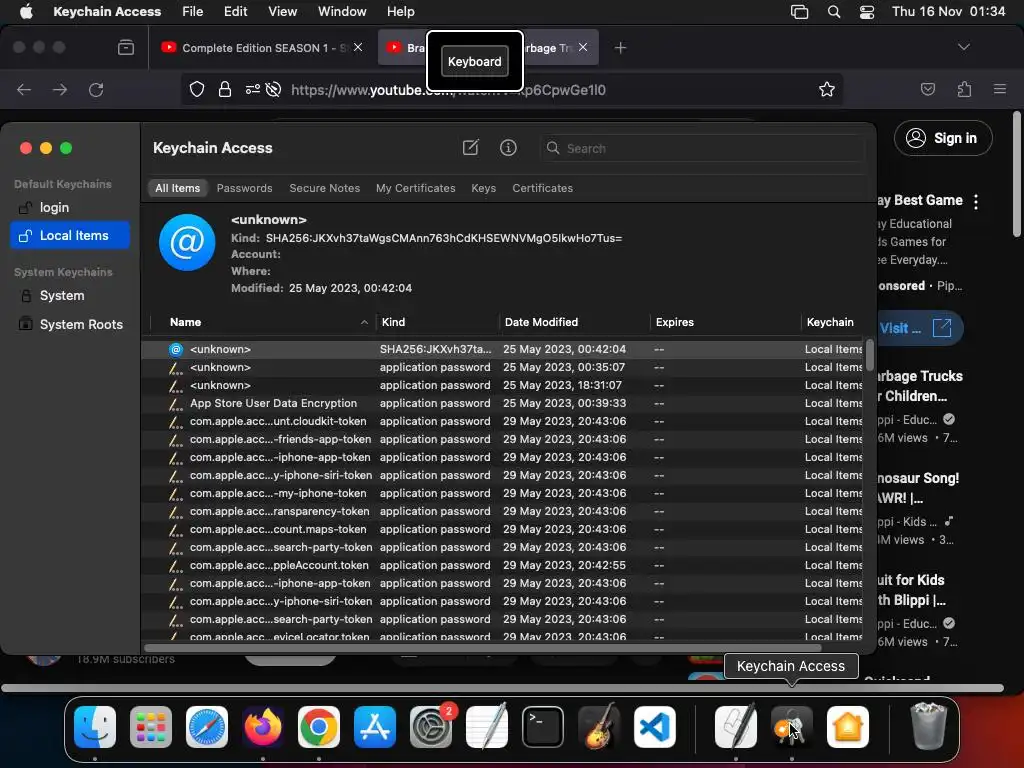1024x768 pixels.
Task: Open the Edit menu
Action: (x=235, y=12)
